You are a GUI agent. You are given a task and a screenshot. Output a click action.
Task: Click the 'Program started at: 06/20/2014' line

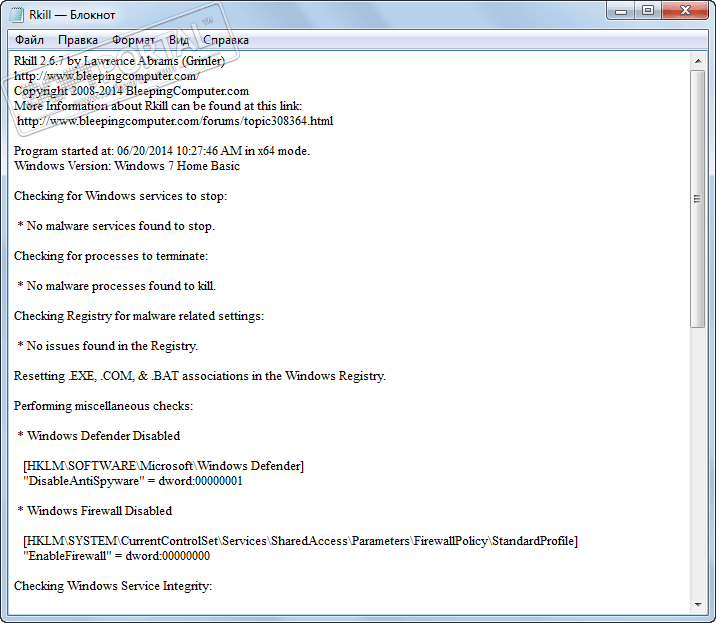(162, 151)
